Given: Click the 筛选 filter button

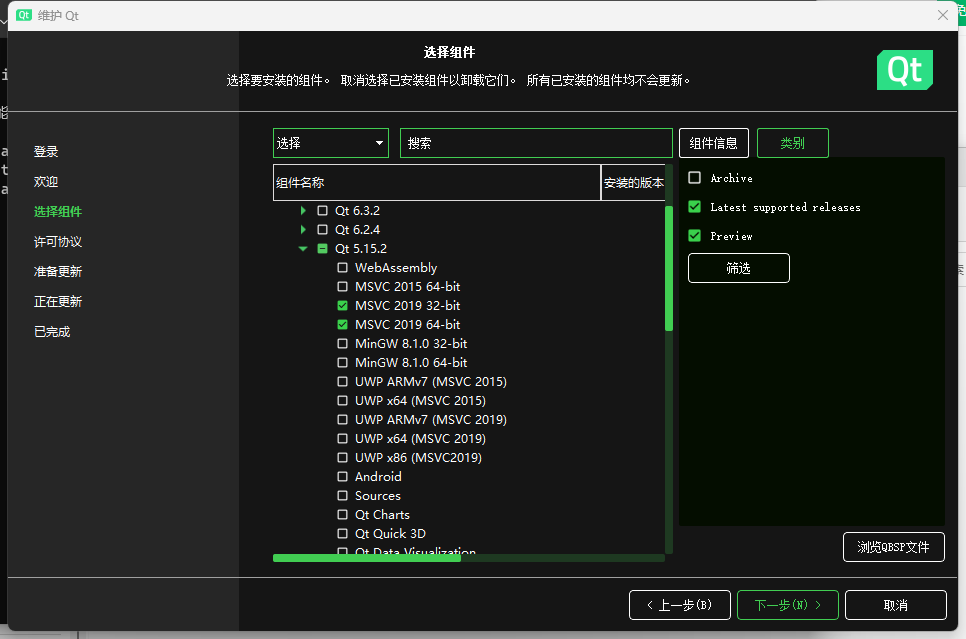Looking at the screenshot, I should point(738,267).
